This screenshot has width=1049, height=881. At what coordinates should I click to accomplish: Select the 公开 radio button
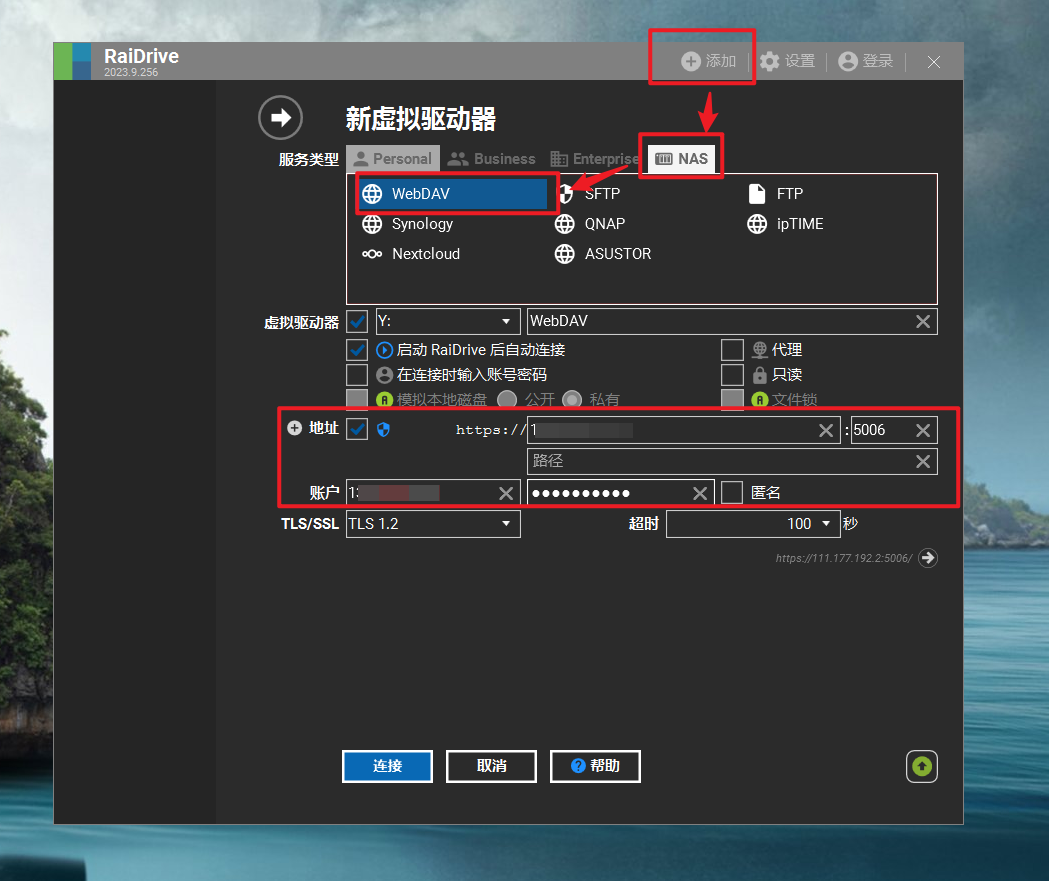[507, 399]
